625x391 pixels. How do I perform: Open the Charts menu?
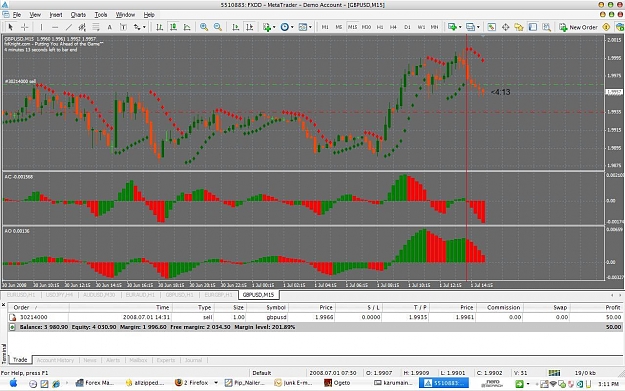point(78,15)
